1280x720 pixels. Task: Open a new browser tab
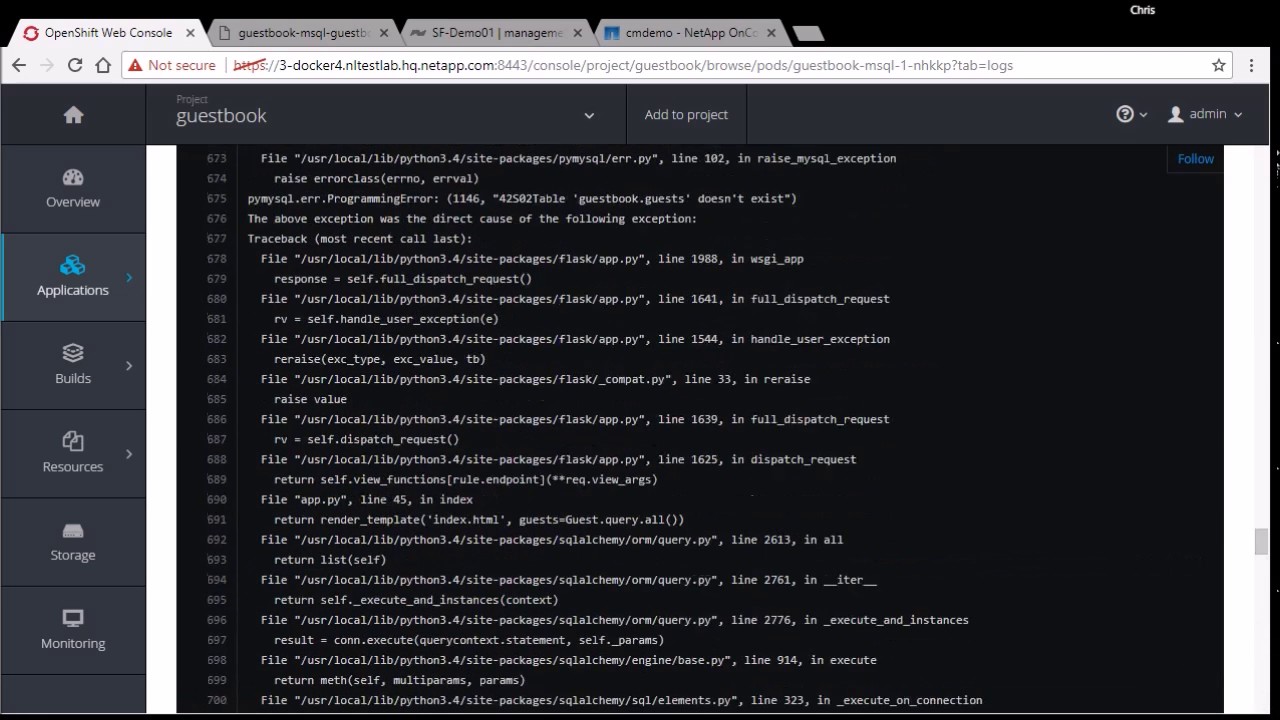[x=808, y=33]
